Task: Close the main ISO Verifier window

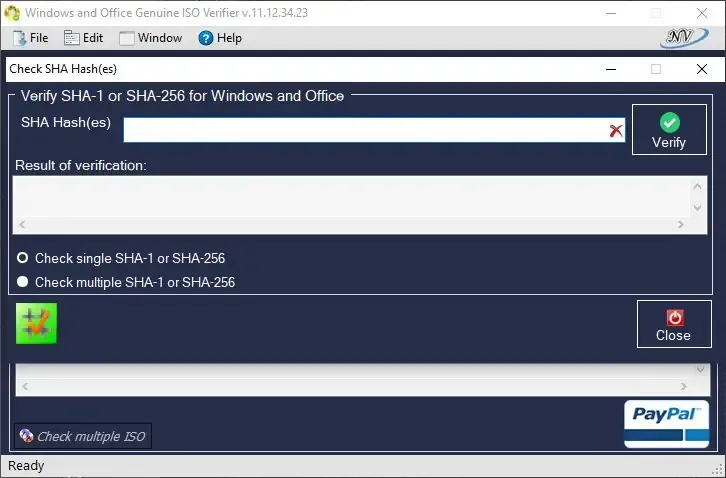Action: [x=702, y=13]
